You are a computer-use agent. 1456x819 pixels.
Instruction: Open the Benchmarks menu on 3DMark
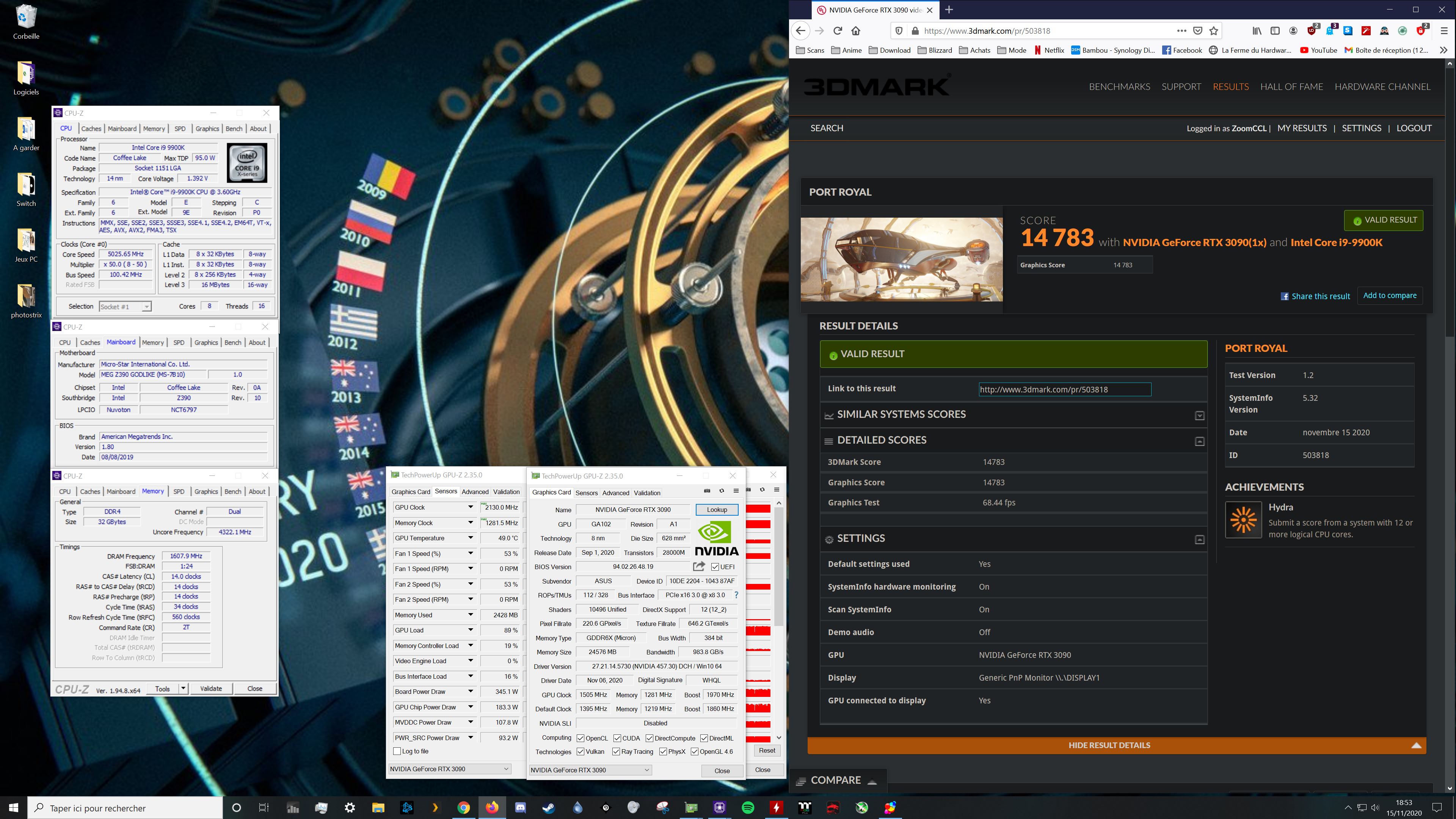click(1119, 86)
